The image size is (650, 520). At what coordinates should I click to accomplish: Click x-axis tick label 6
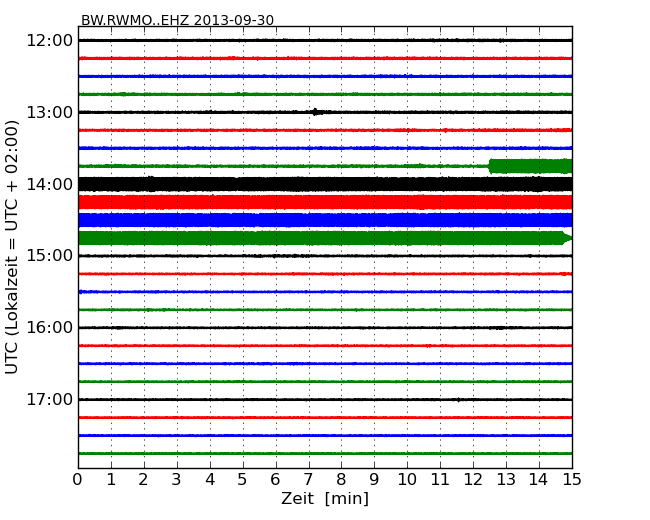[275, 480]
